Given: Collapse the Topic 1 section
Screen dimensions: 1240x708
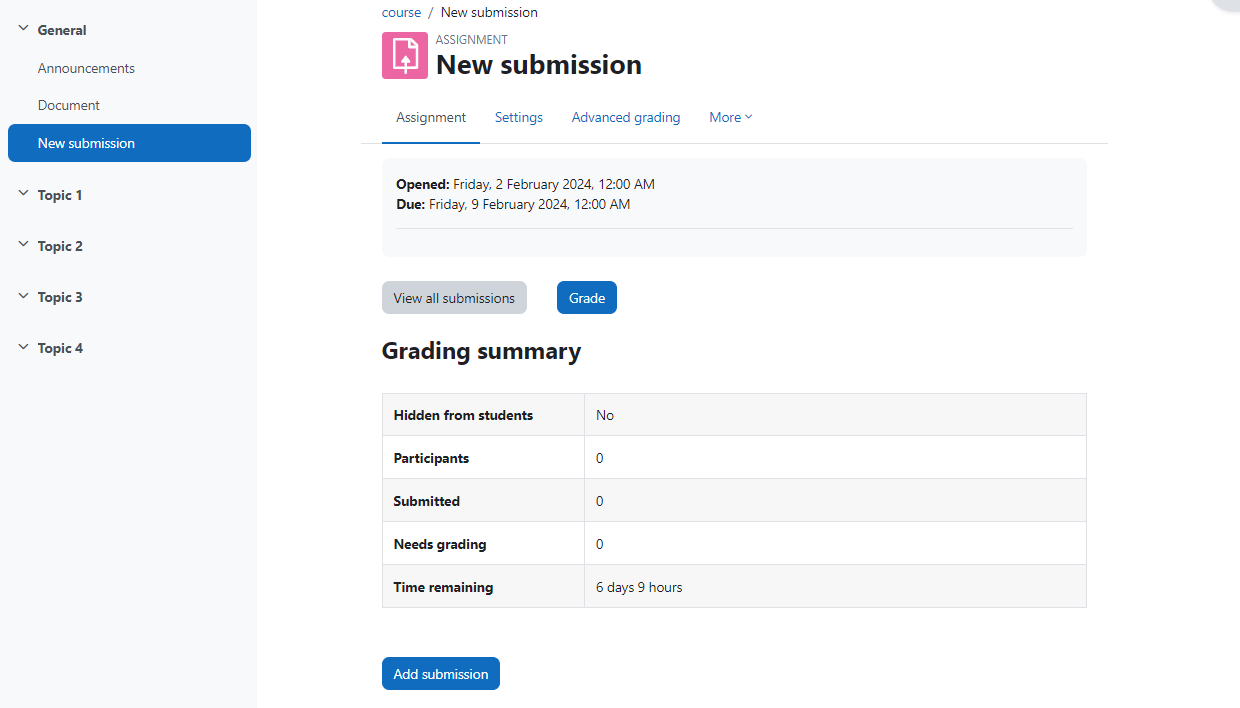Looking at the screenshot, I should coord(22,194).
